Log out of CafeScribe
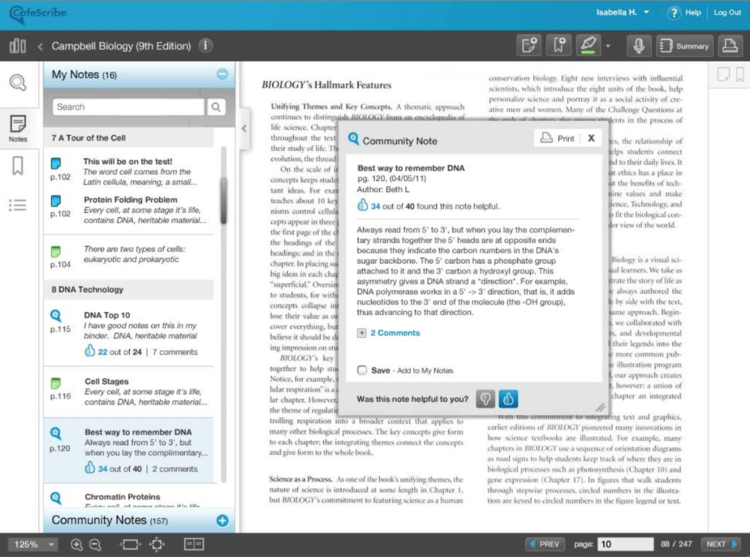Viewport: 750px width, 557px height. (x=727, y=12)
